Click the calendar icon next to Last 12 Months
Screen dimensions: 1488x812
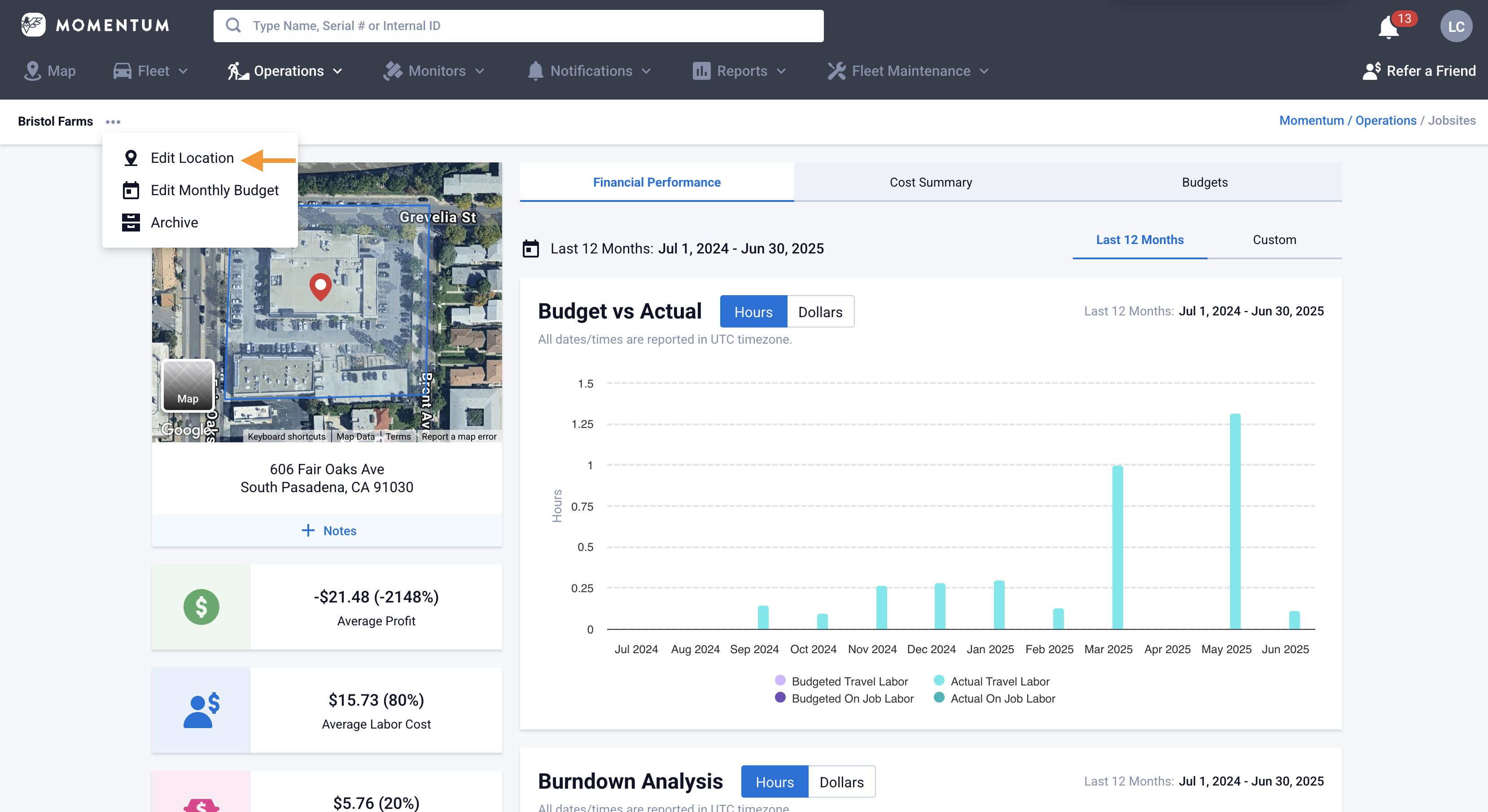[530, 249]
